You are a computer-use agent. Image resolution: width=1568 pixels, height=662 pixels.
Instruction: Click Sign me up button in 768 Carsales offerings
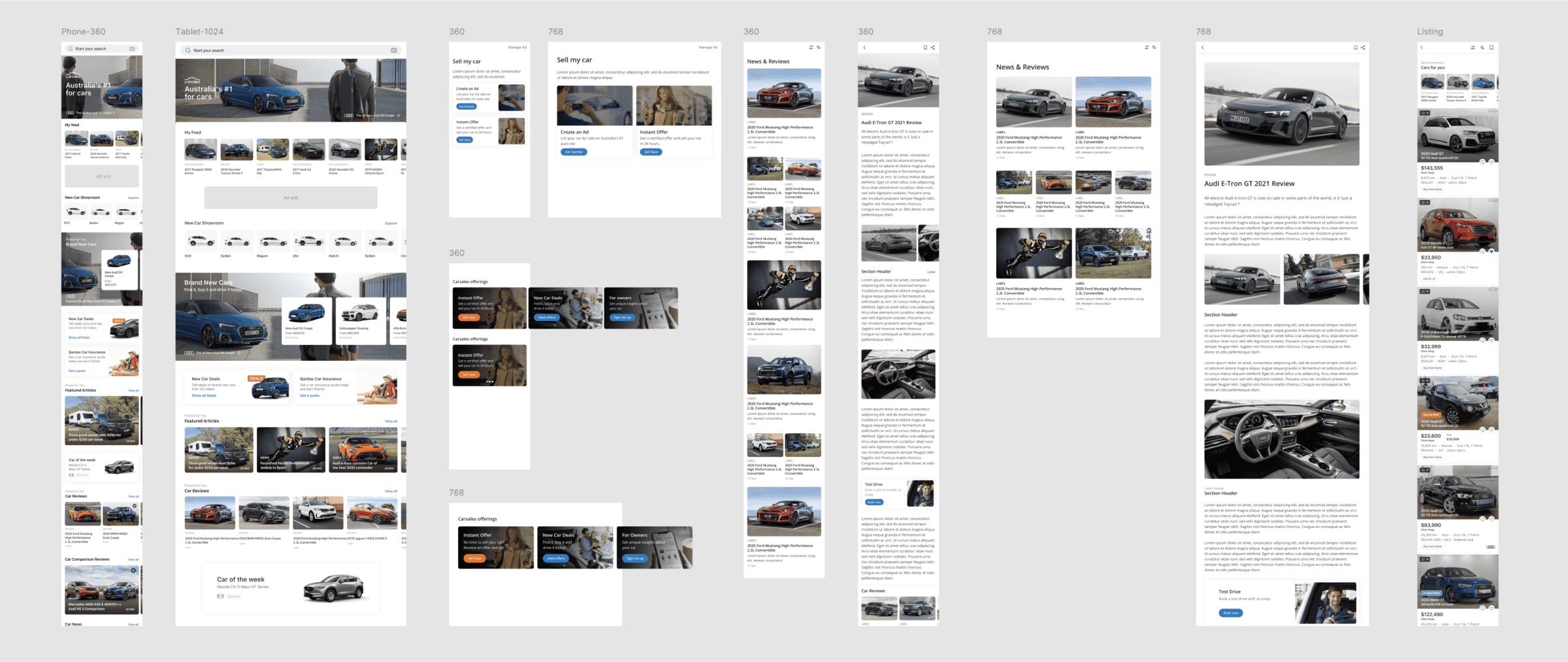click(634, 559)
